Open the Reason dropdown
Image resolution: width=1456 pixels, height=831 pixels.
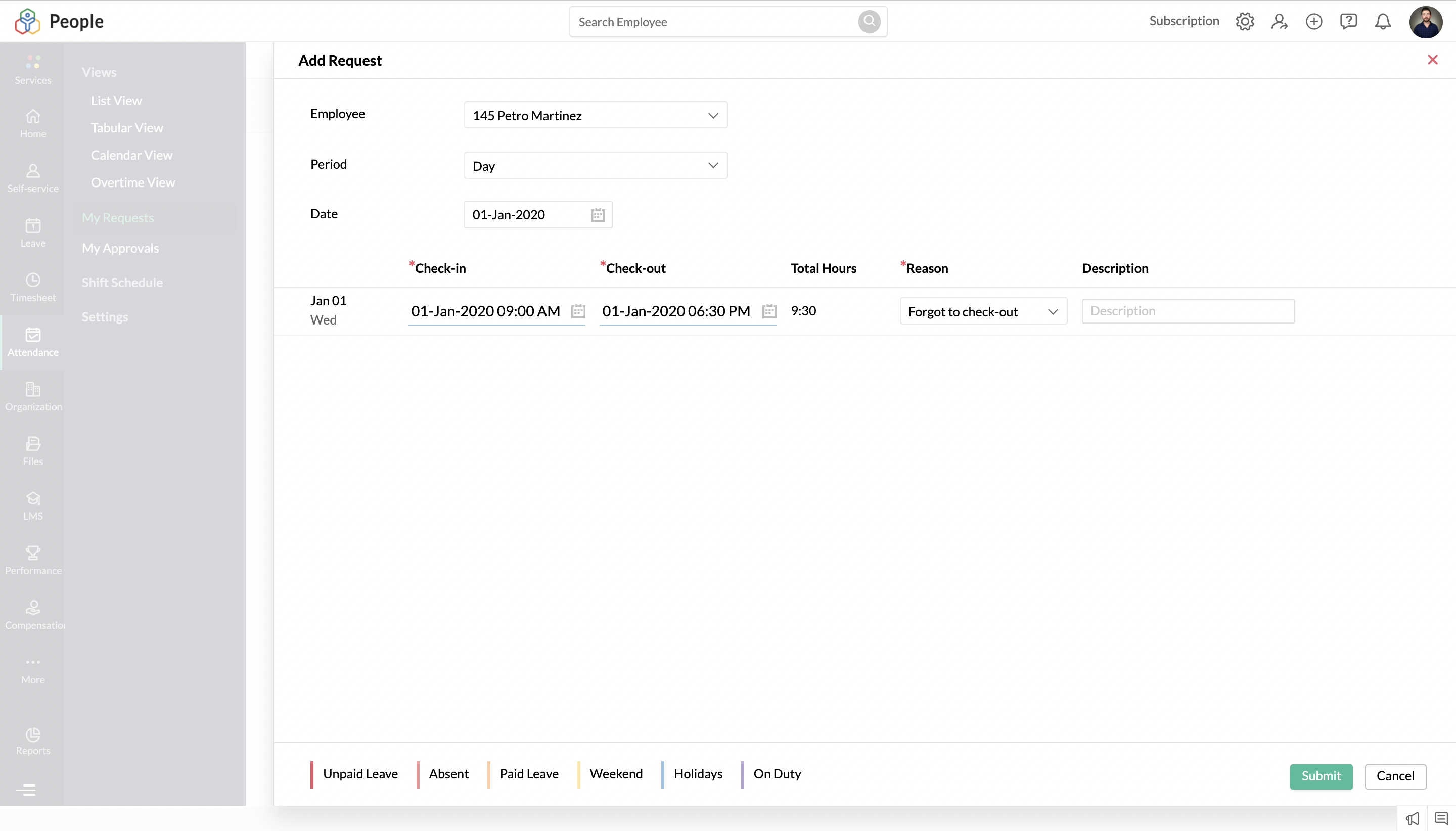983,311
